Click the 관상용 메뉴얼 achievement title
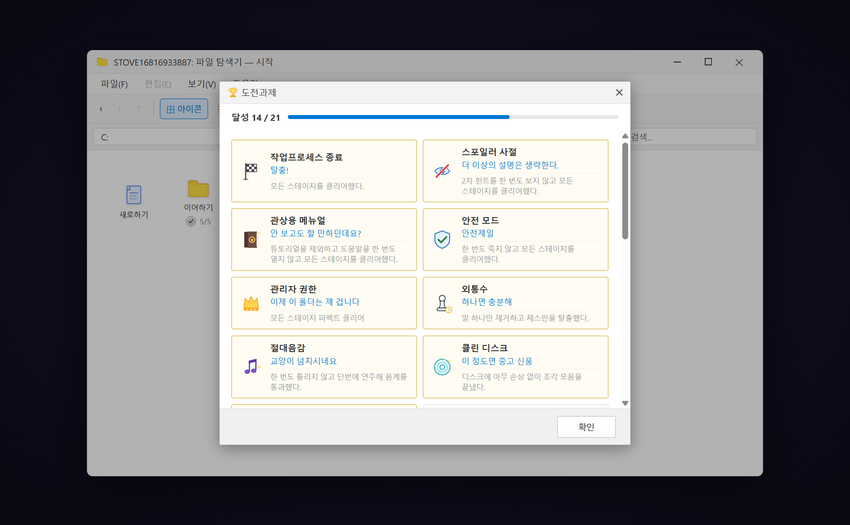 pyautogui.click(x=298, y=220)
